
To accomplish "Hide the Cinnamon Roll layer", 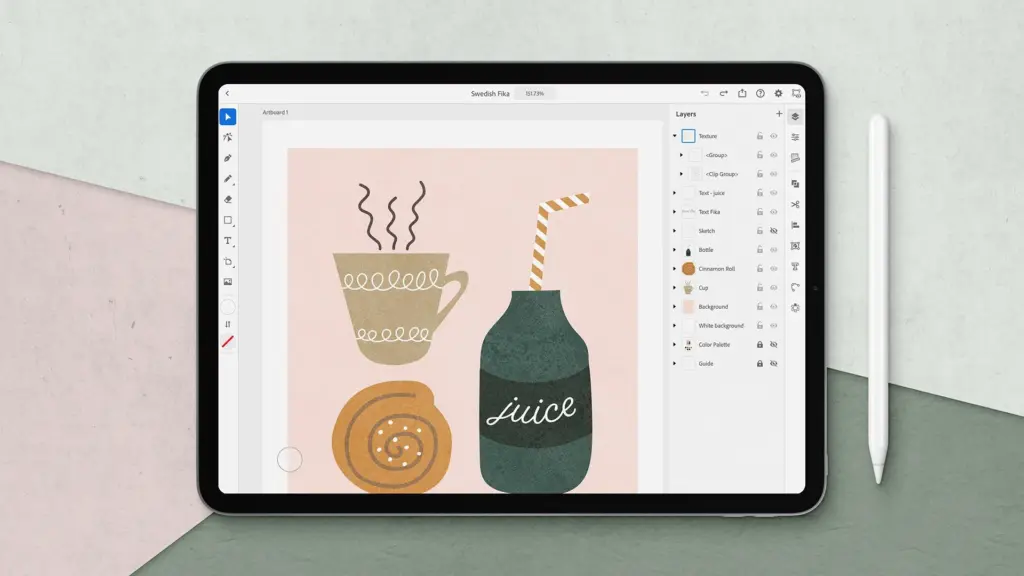I will (x=771, y=268).
